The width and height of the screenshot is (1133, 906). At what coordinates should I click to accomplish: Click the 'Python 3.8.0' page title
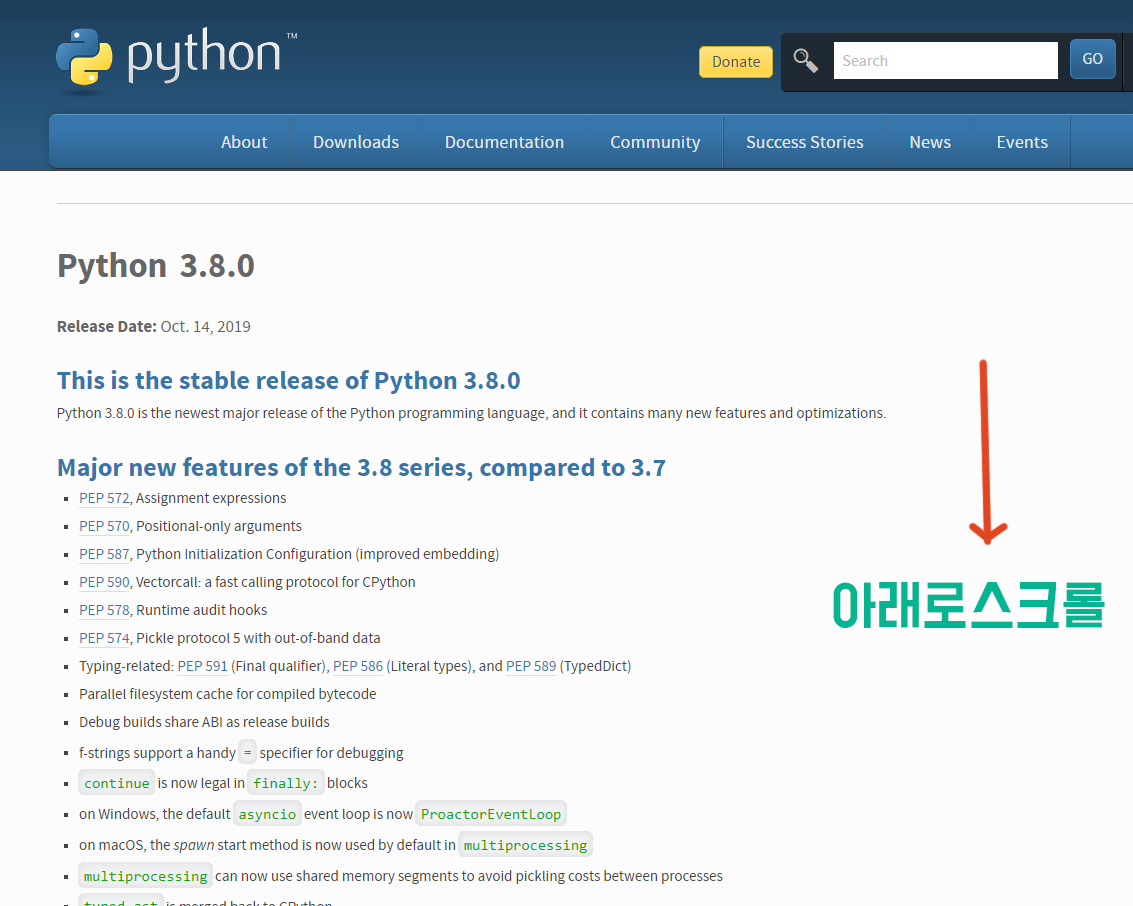(x=156, y=266)
